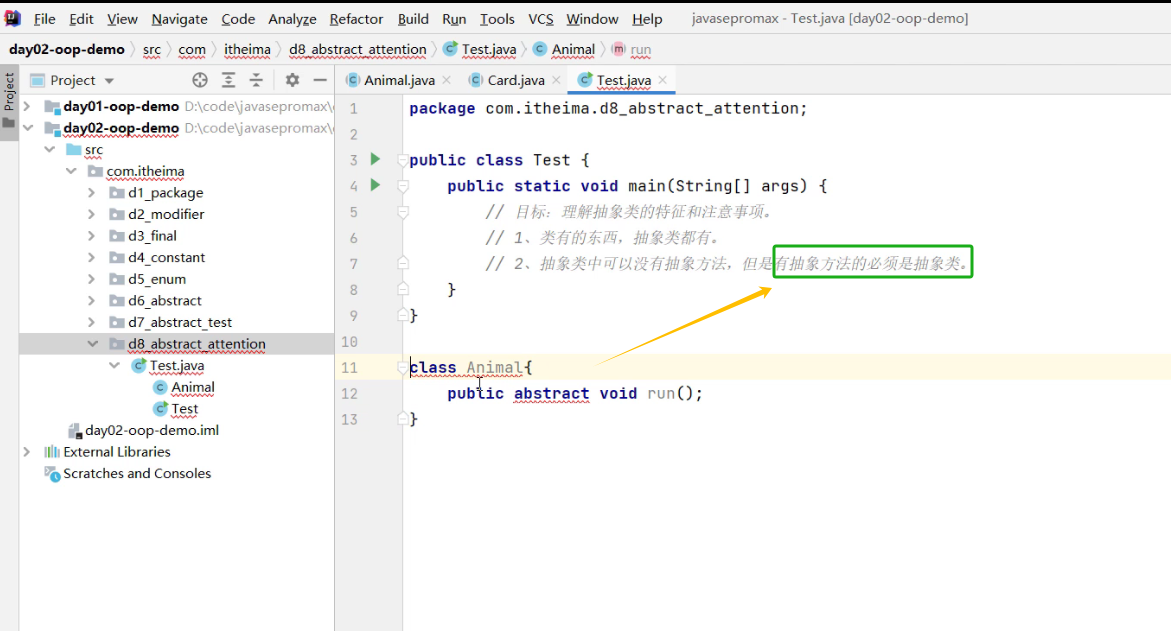Open the Tools menu

point(497,19)
